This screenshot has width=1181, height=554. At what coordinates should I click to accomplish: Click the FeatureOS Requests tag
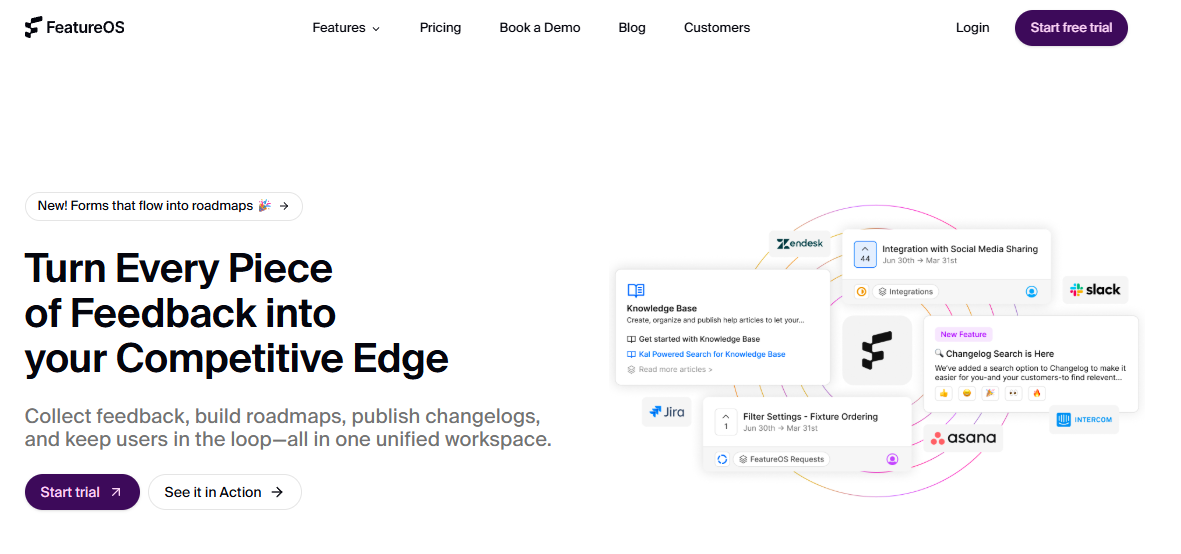click(781, 459)
